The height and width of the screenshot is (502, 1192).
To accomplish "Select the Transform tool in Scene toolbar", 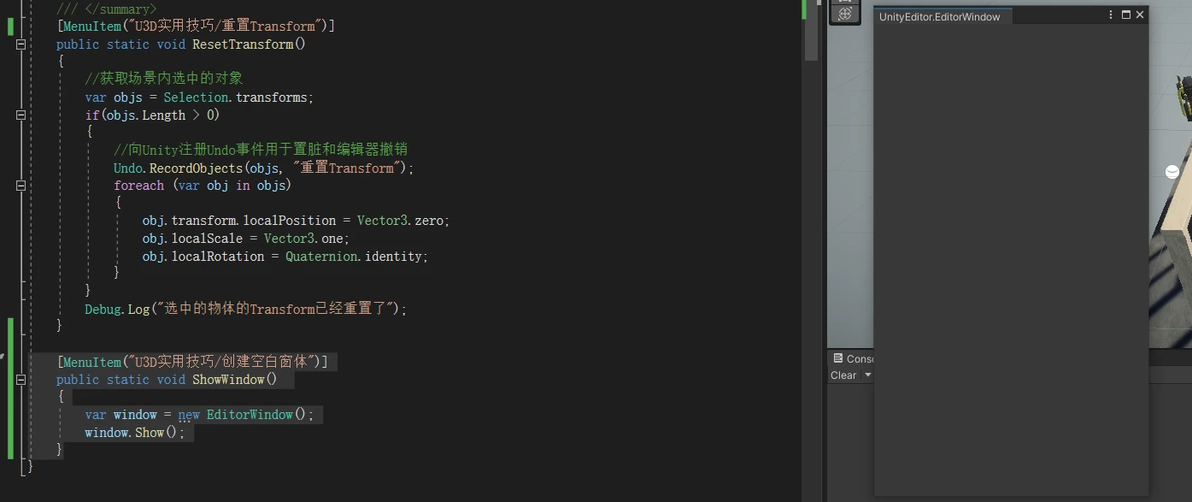I will 844,14.
